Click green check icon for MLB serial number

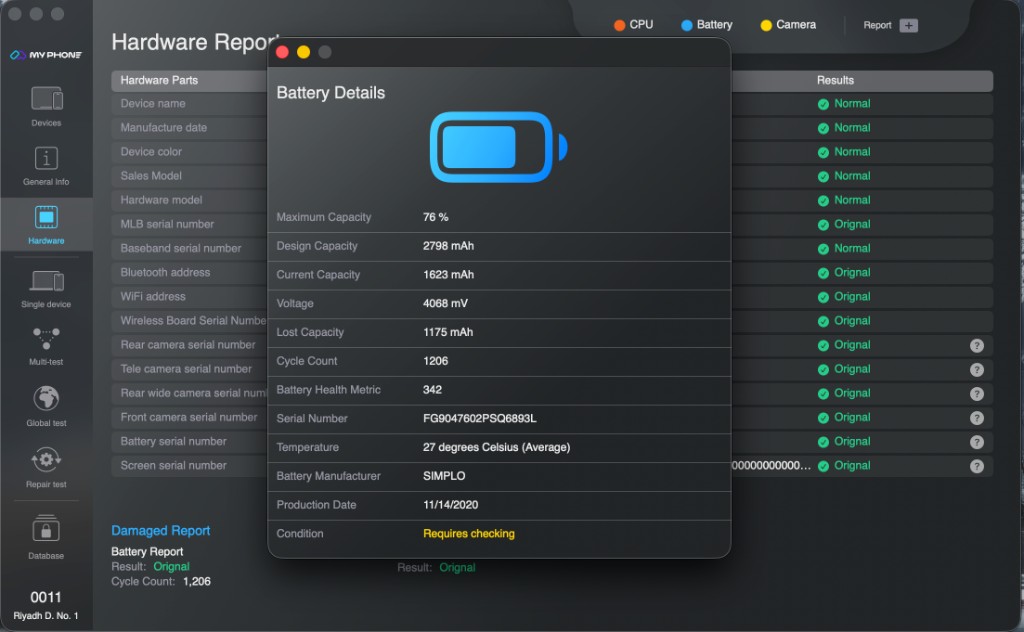[823, 225]
